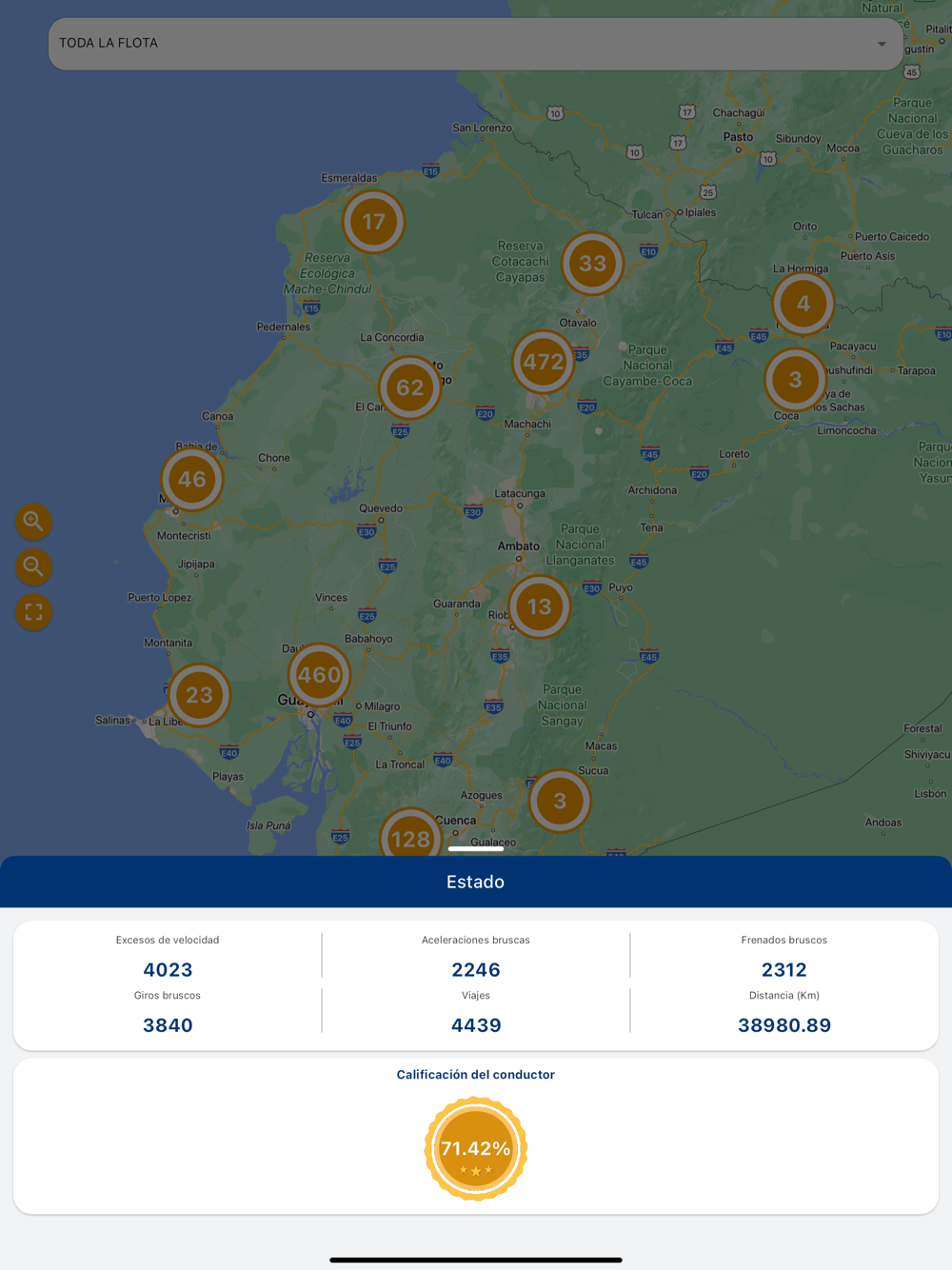
Task: Open the 62 vehicle cluster
Action: 409,387
